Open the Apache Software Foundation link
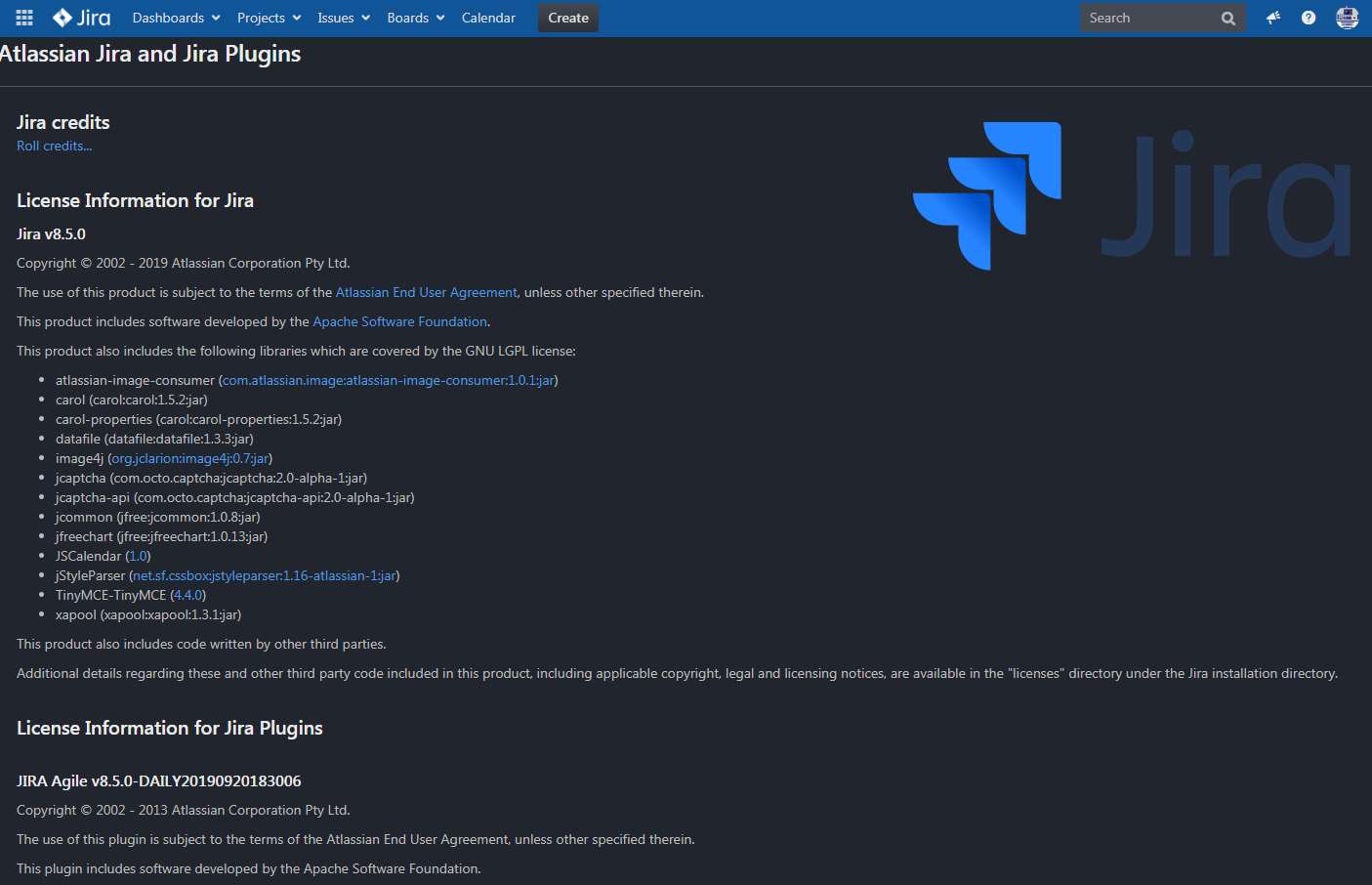The width and height of the screenshot is (1372, 885). pyautogui.click(x=399, y=321)
